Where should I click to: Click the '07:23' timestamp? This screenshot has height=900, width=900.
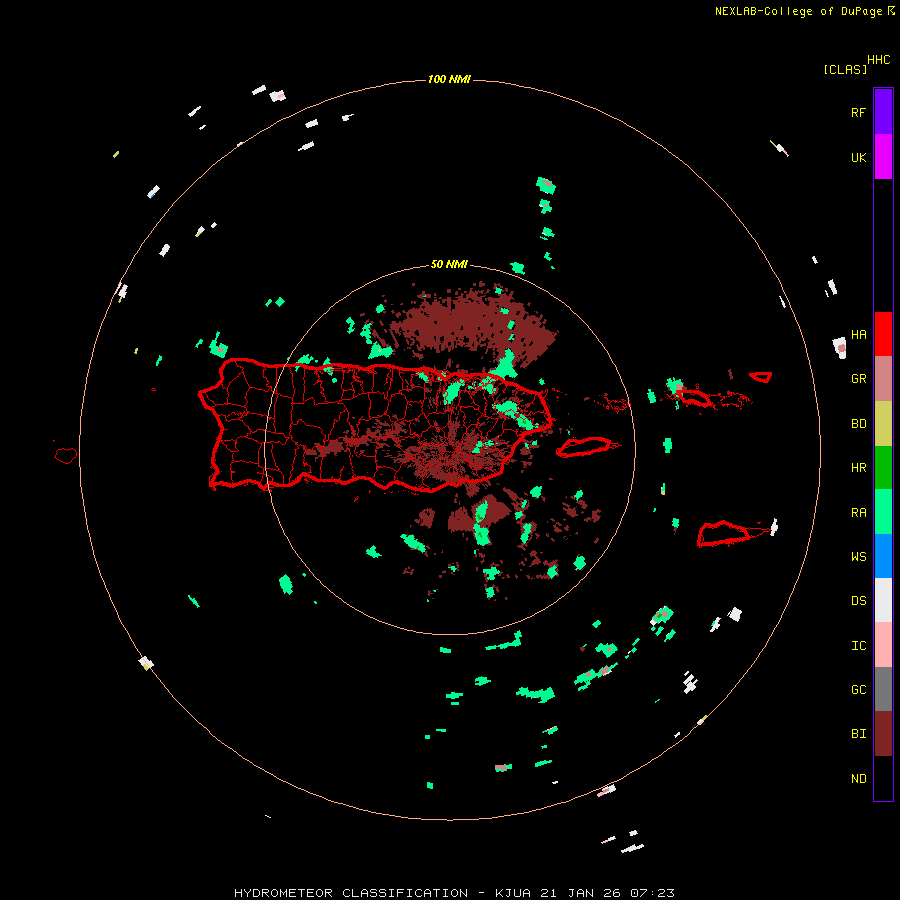point(652,893)
